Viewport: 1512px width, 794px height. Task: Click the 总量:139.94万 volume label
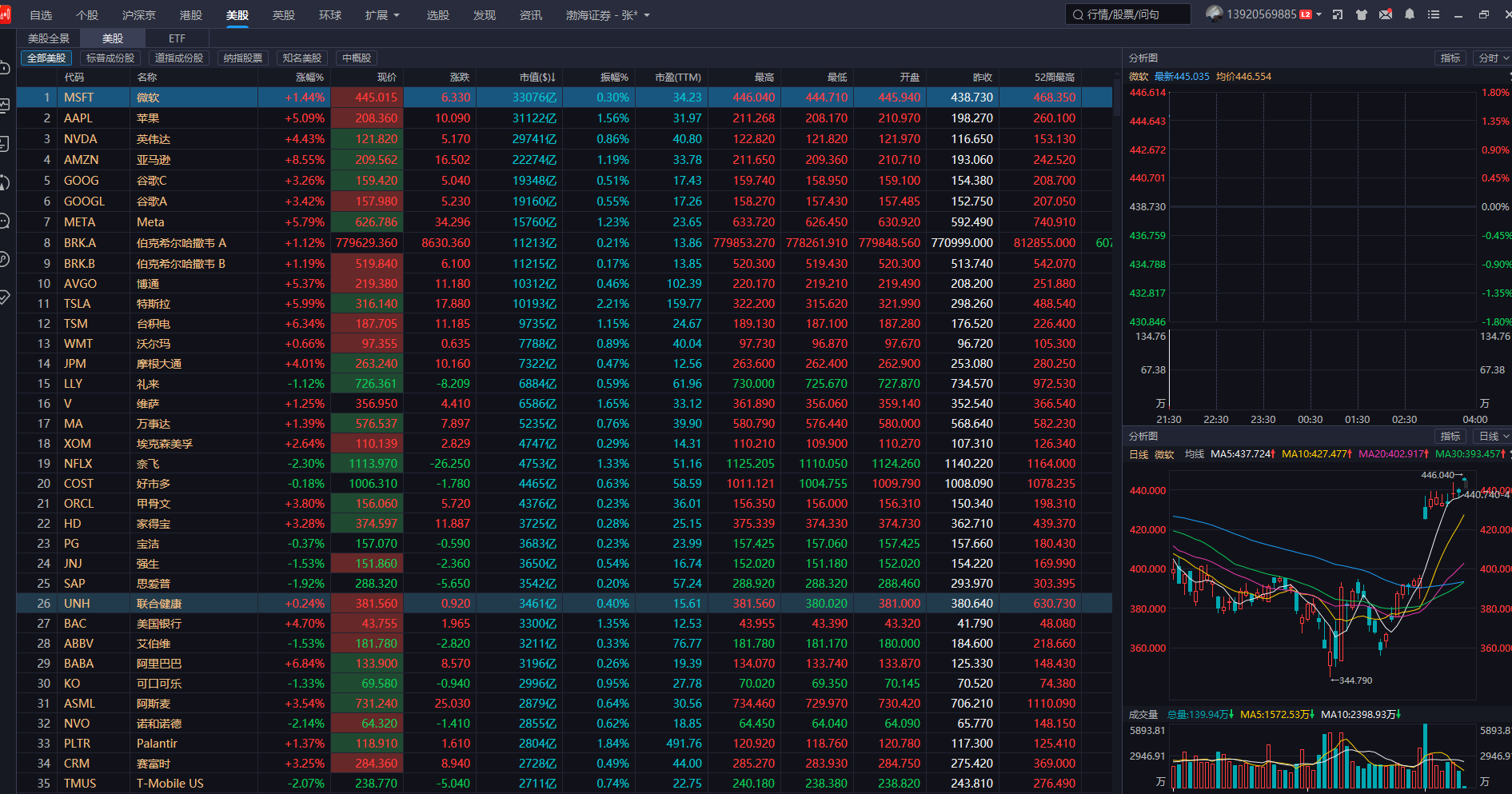click(1200, 715)
